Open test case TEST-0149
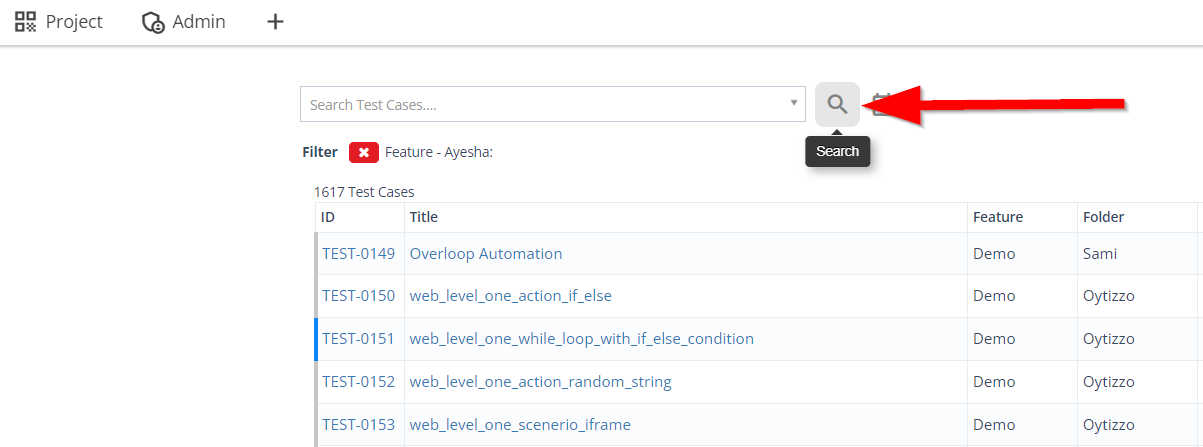 pyautogui.click(x=358, y=254)
